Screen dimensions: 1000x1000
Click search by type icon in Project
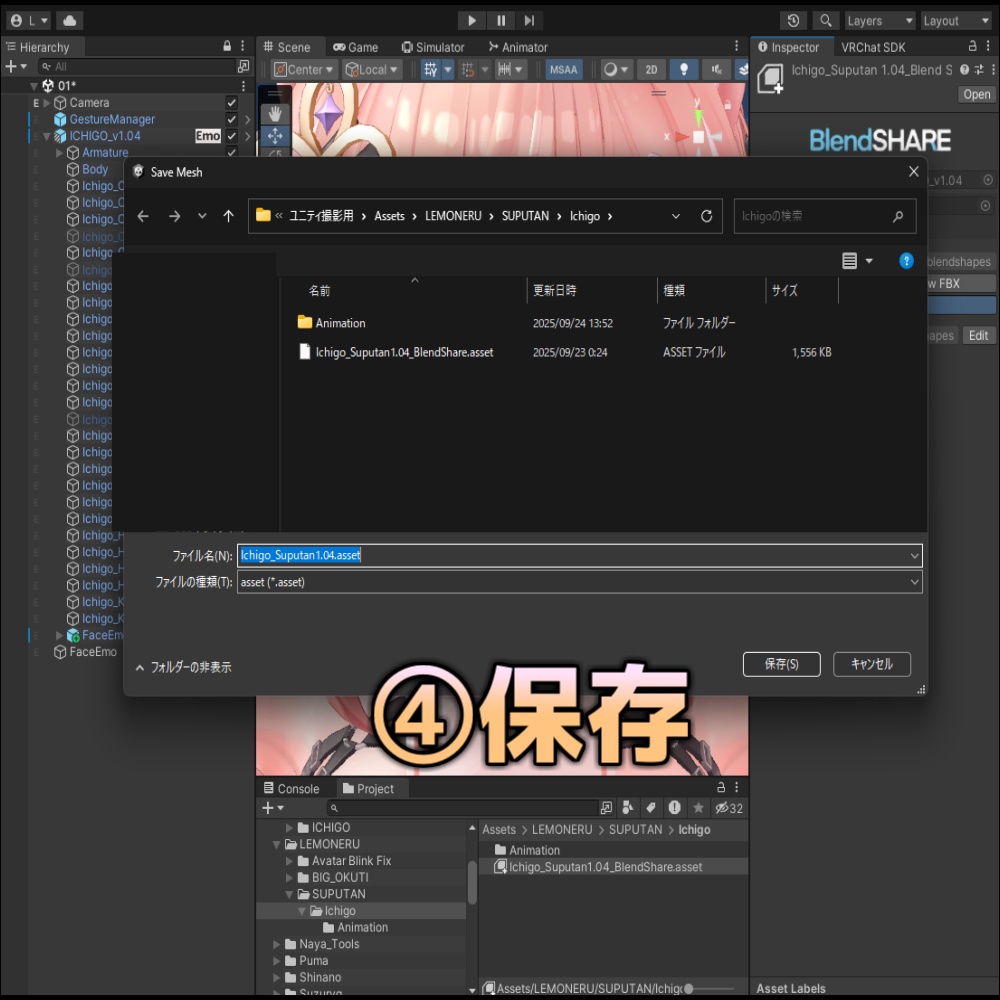coord(628,808)
